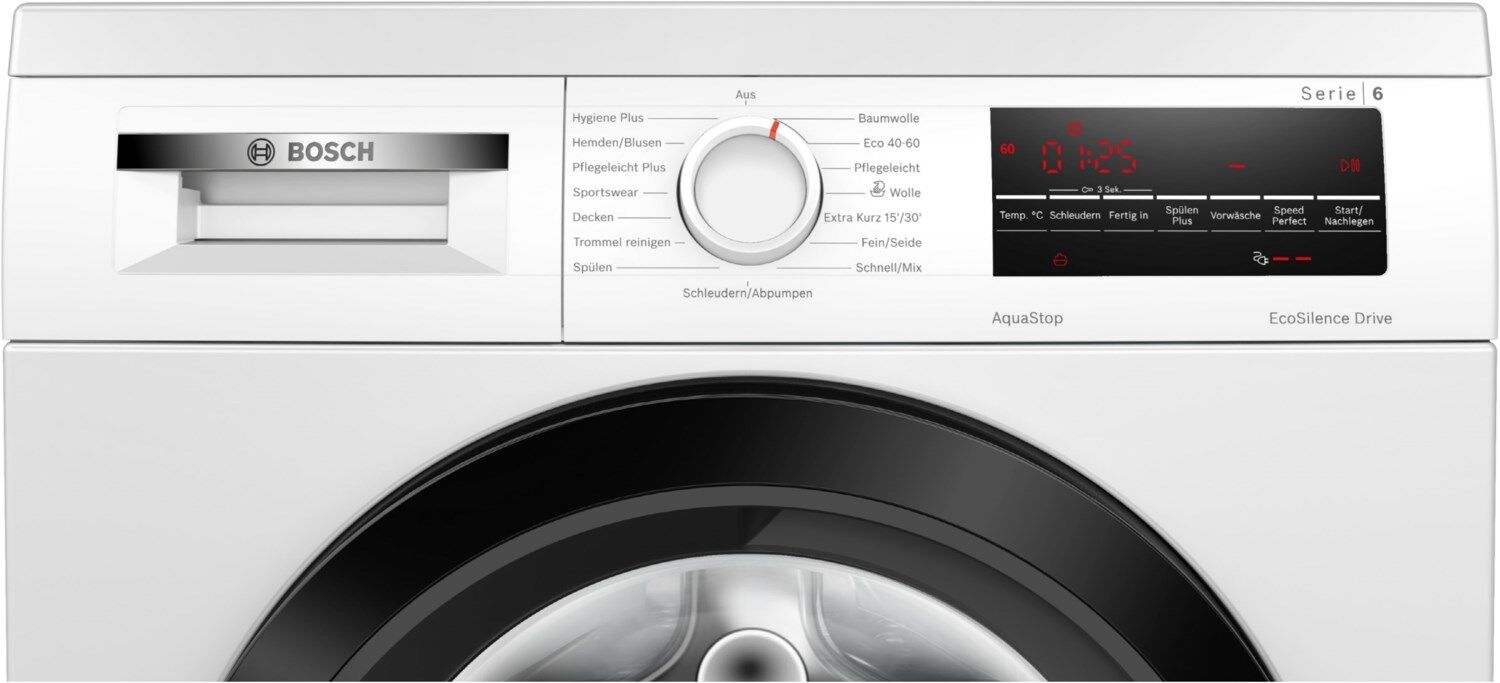
Task: Tap the power plug energy icon
Action: (1260, 259)
